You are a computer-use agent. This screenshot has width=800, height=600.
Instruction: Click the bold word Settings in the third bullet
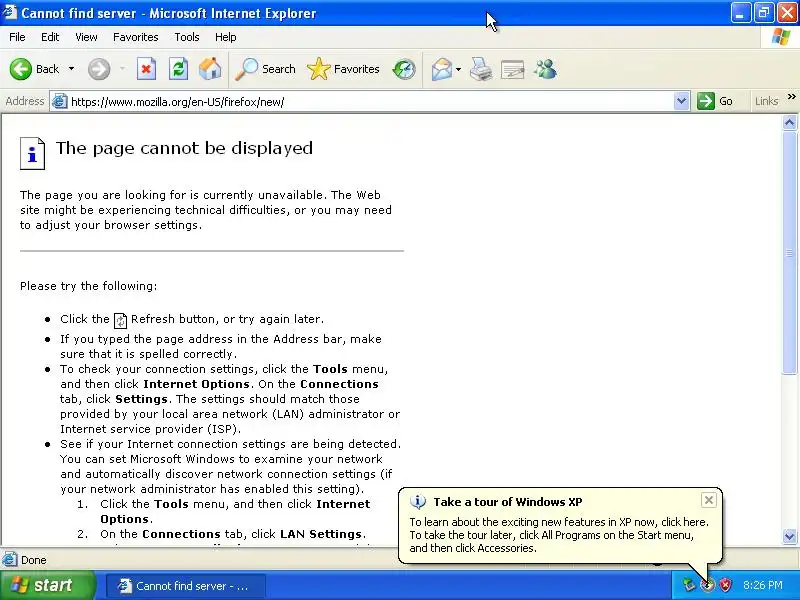[141, 399]
